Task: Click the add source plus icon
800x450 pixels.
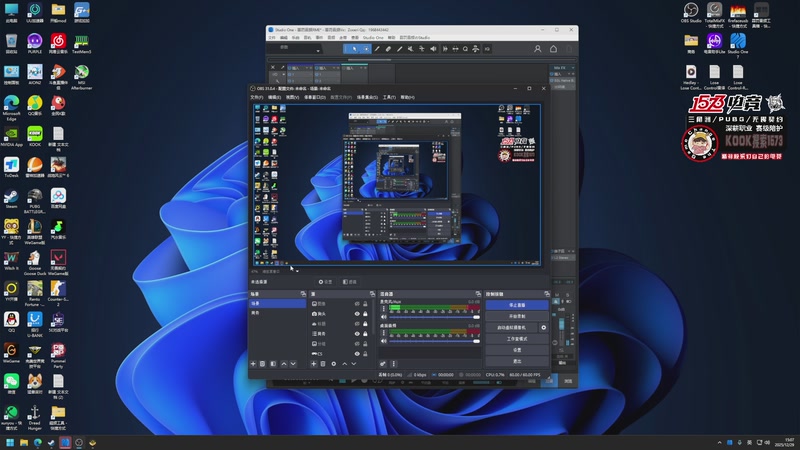Action: (x=314, y=364)
